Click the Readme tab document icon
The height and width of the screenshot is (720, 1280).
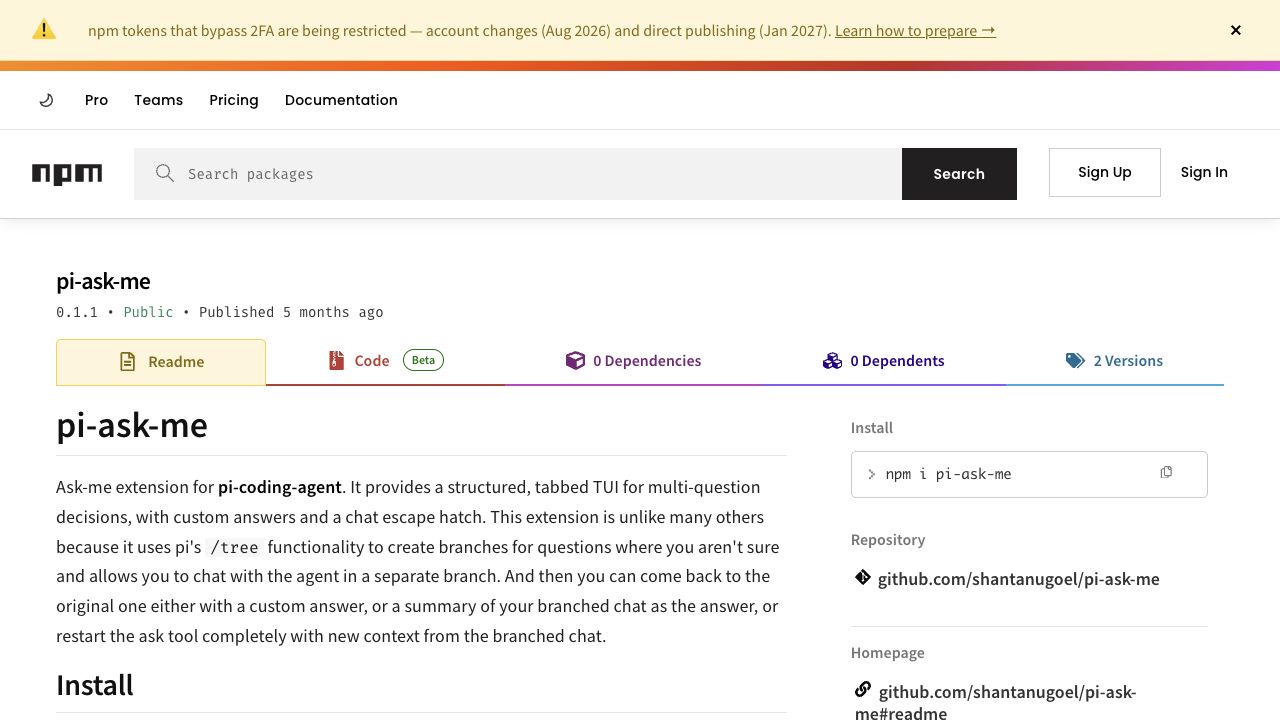pos(128,362)
